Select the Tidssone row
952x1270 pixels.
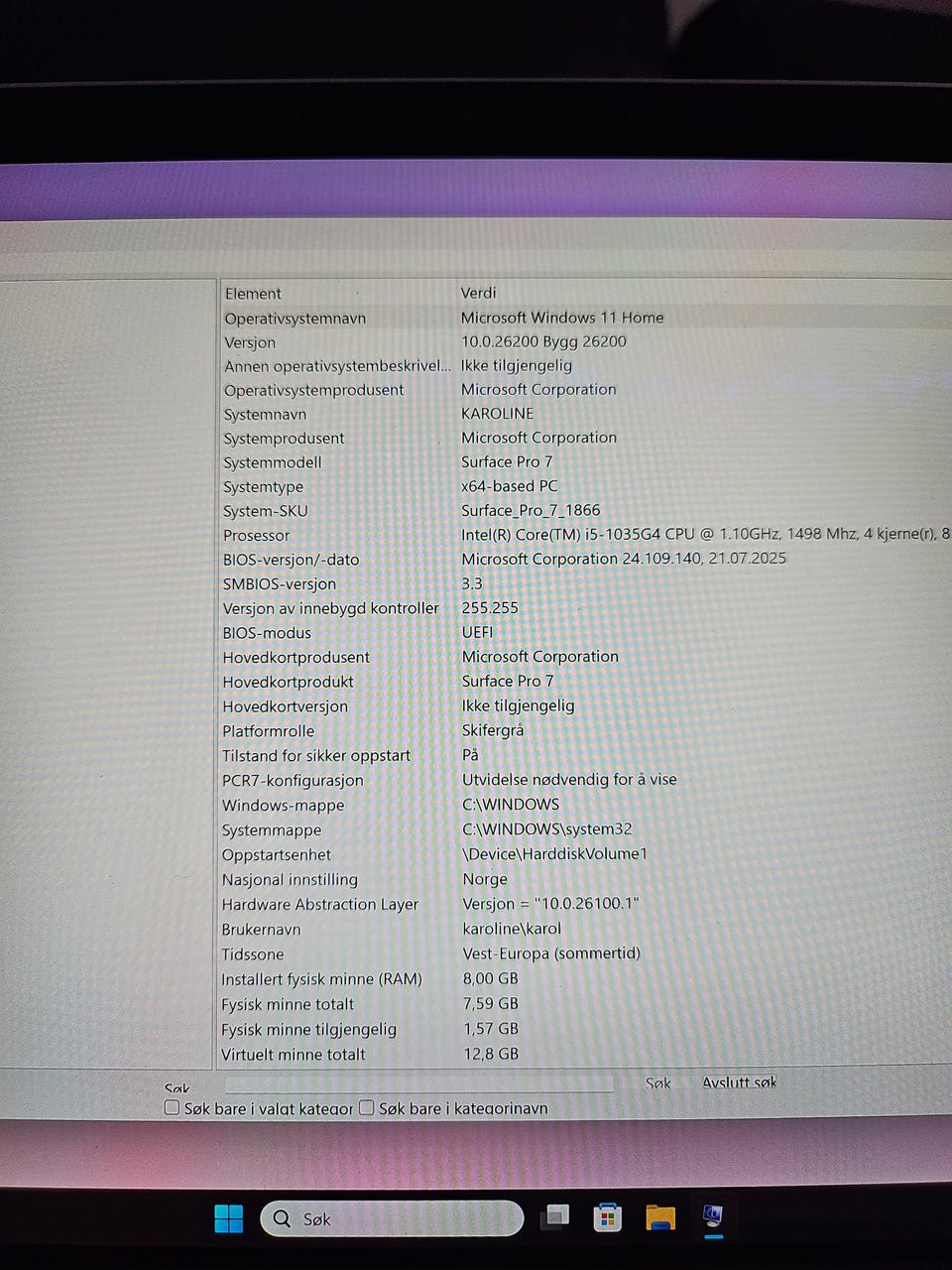click(586, 953)
